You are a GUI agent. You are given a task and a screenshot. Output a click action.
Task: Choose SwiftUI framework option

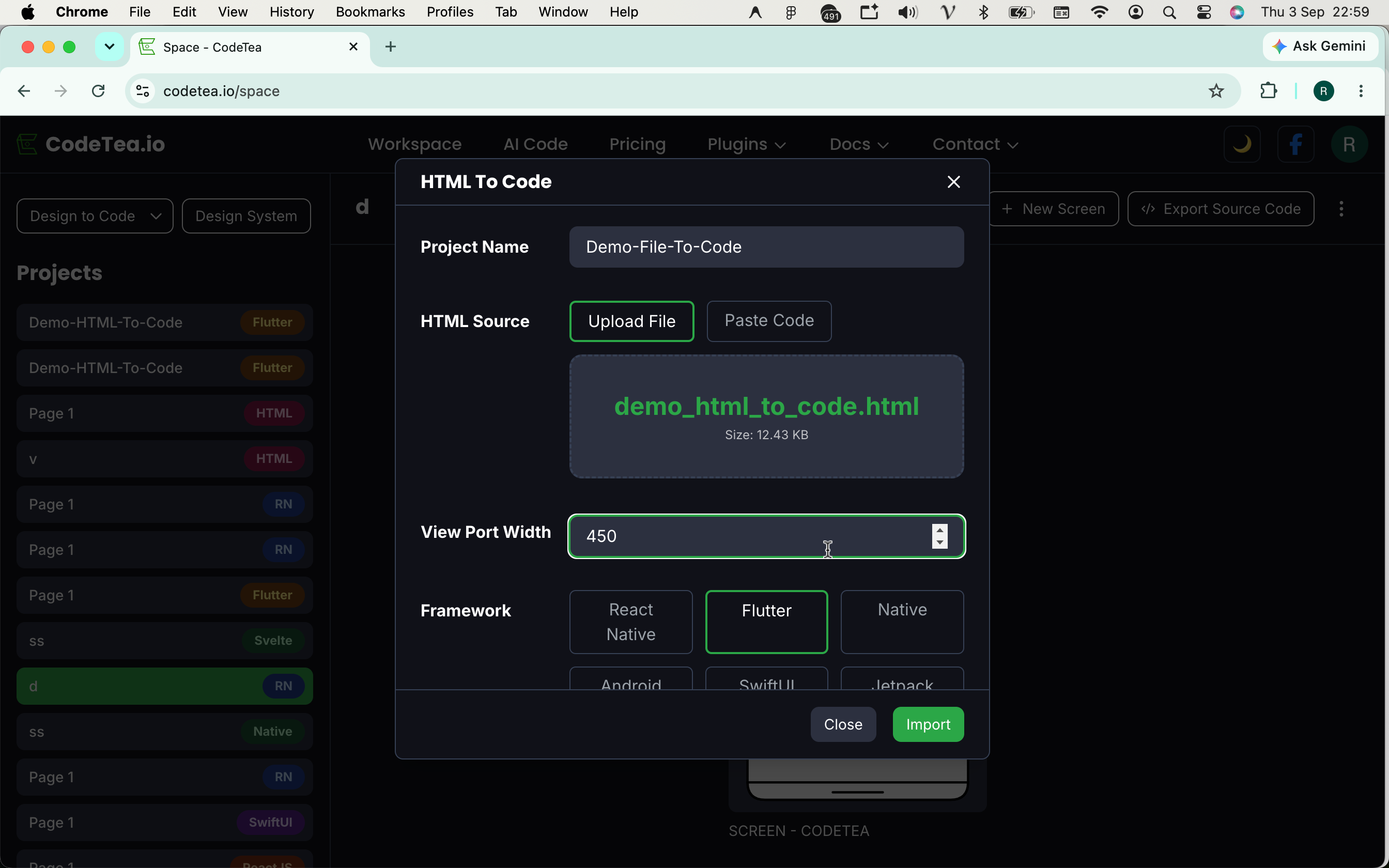pos(766,678)
